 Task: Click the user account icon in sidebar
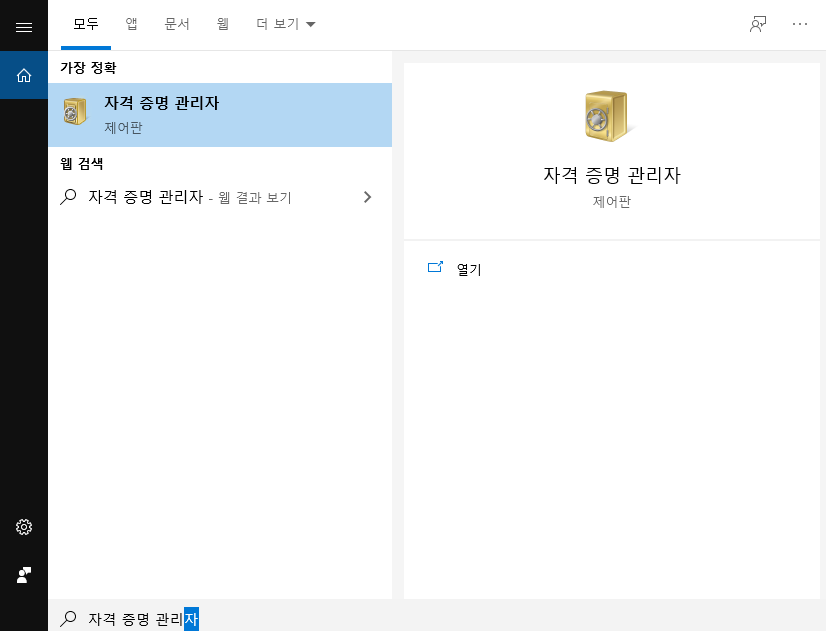(24, 575)
